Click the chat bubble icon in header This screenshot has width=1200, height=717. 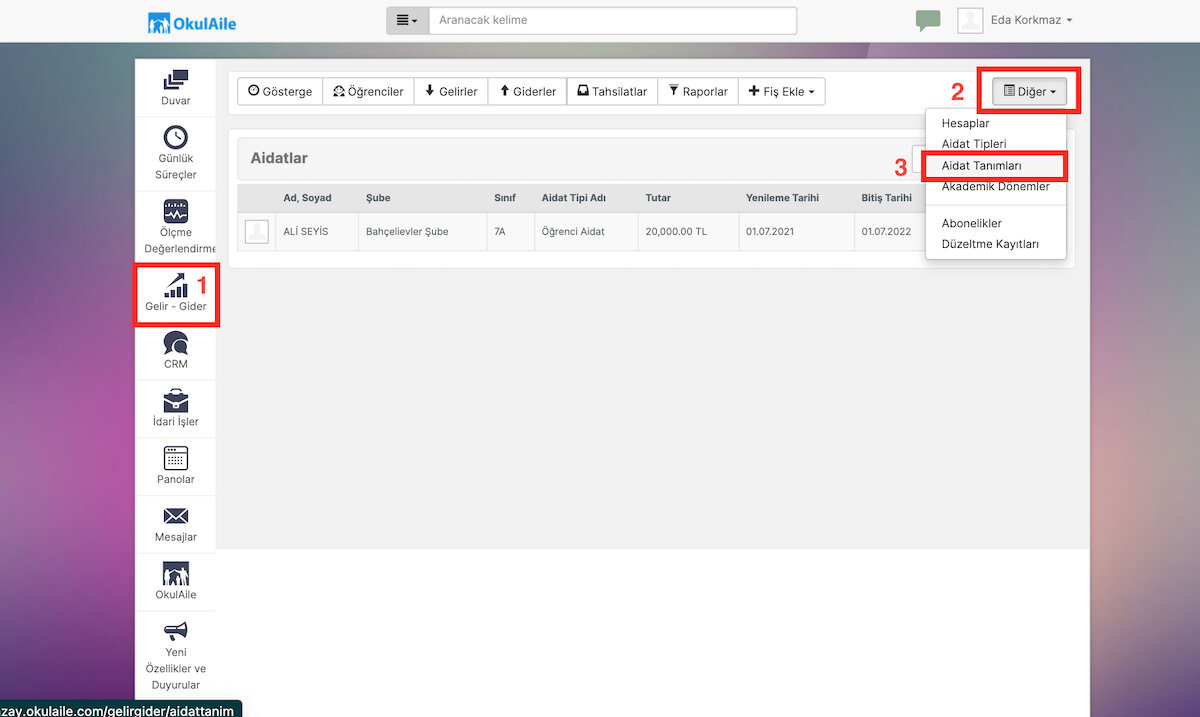tap(928, 21)
